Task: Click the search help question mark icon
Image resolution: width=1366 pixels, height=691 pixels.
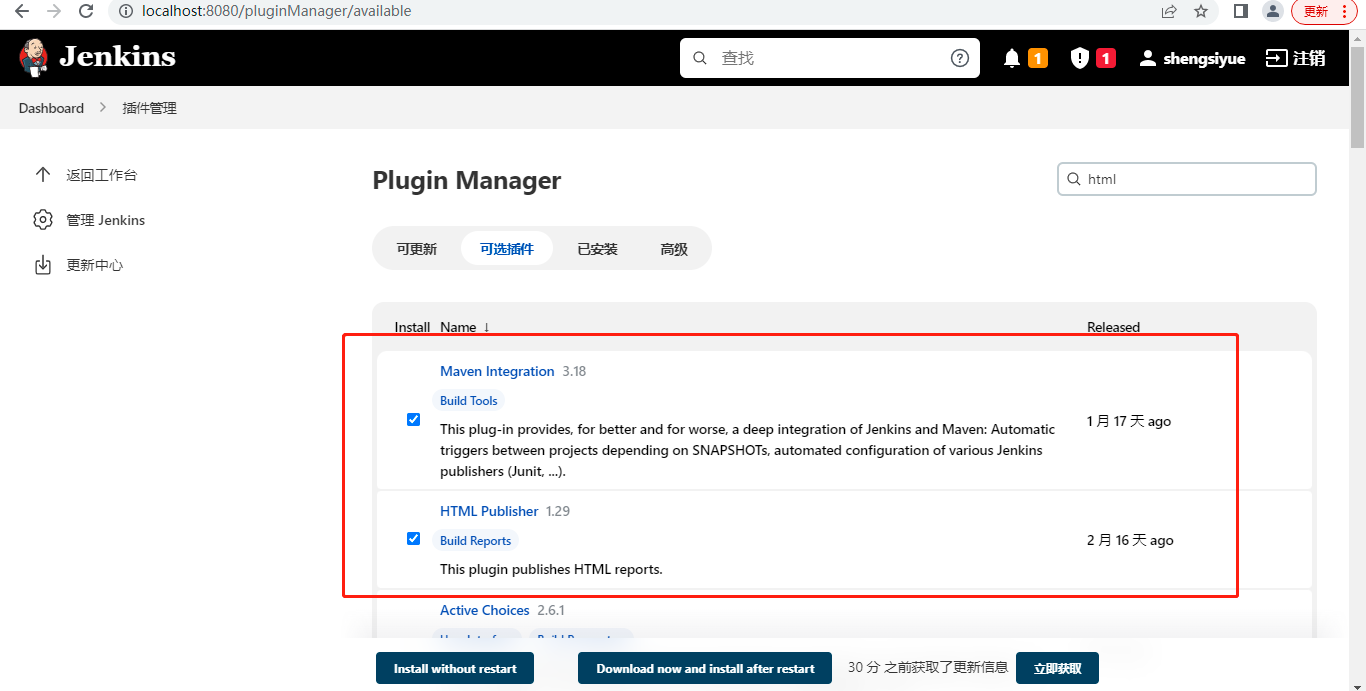Action: [x=960, y=58]
